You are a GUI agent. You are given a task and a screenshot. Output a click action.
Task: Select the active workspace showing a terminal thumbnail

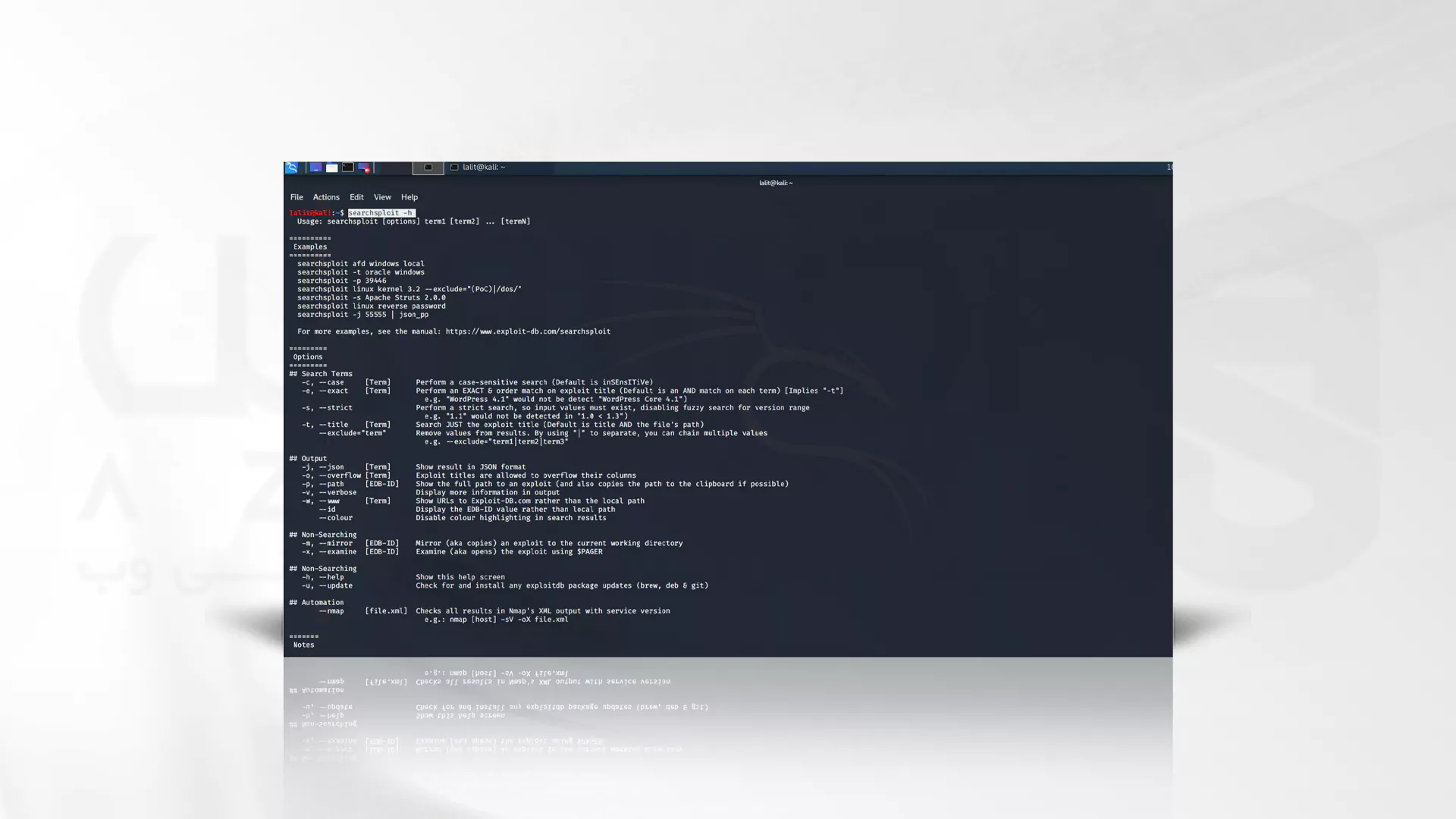tap(428, 168)
